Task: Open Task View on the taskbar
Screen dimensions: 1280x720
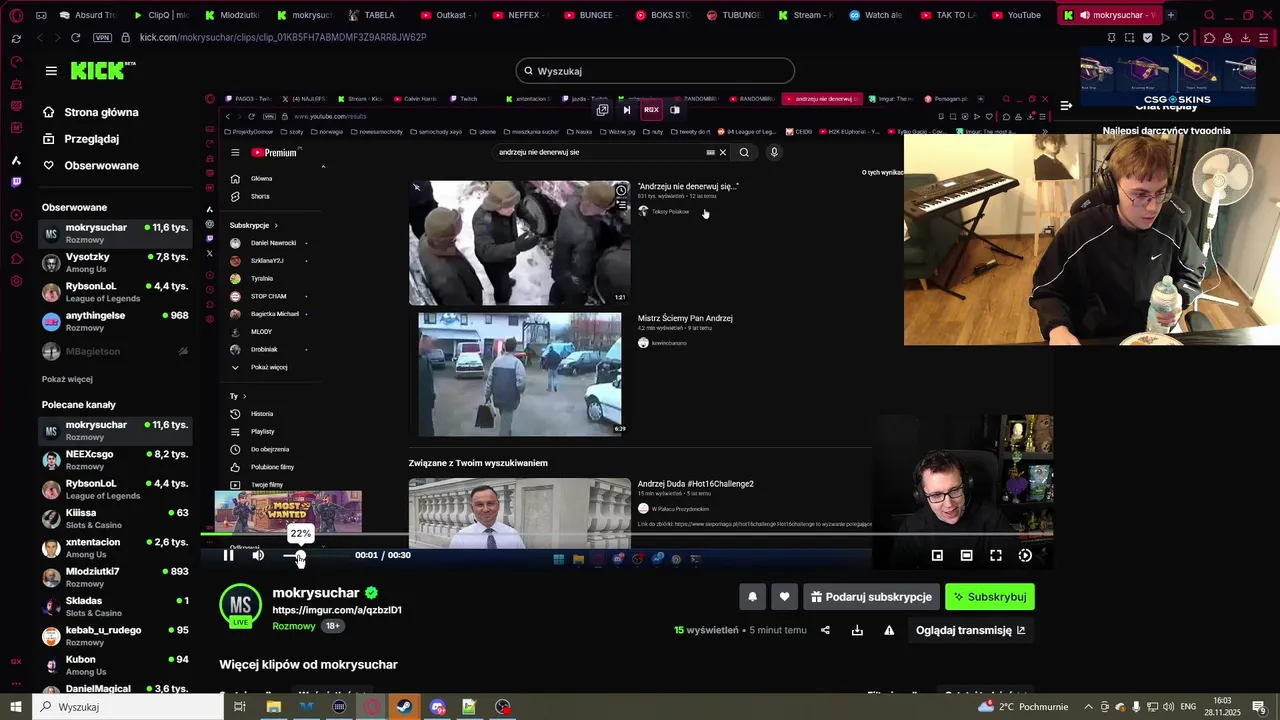Action: 240,707
